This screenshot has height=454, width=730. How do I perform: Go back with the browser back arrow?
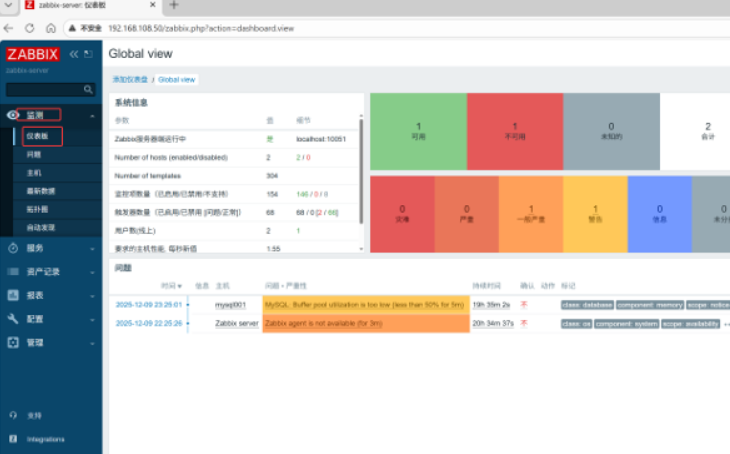[8, 28]
